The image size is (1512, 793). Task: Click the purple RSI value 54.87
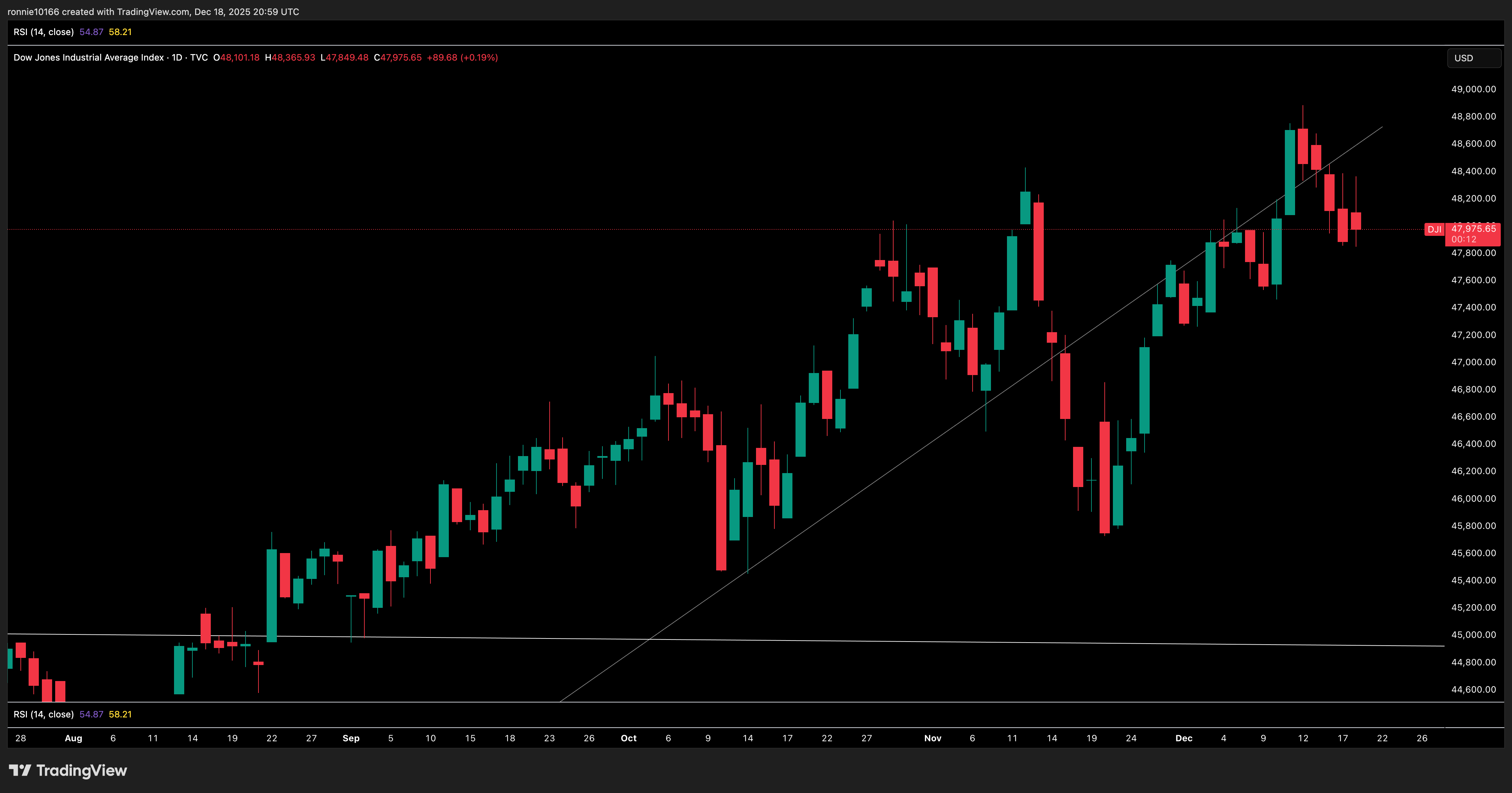coord(91,32)
